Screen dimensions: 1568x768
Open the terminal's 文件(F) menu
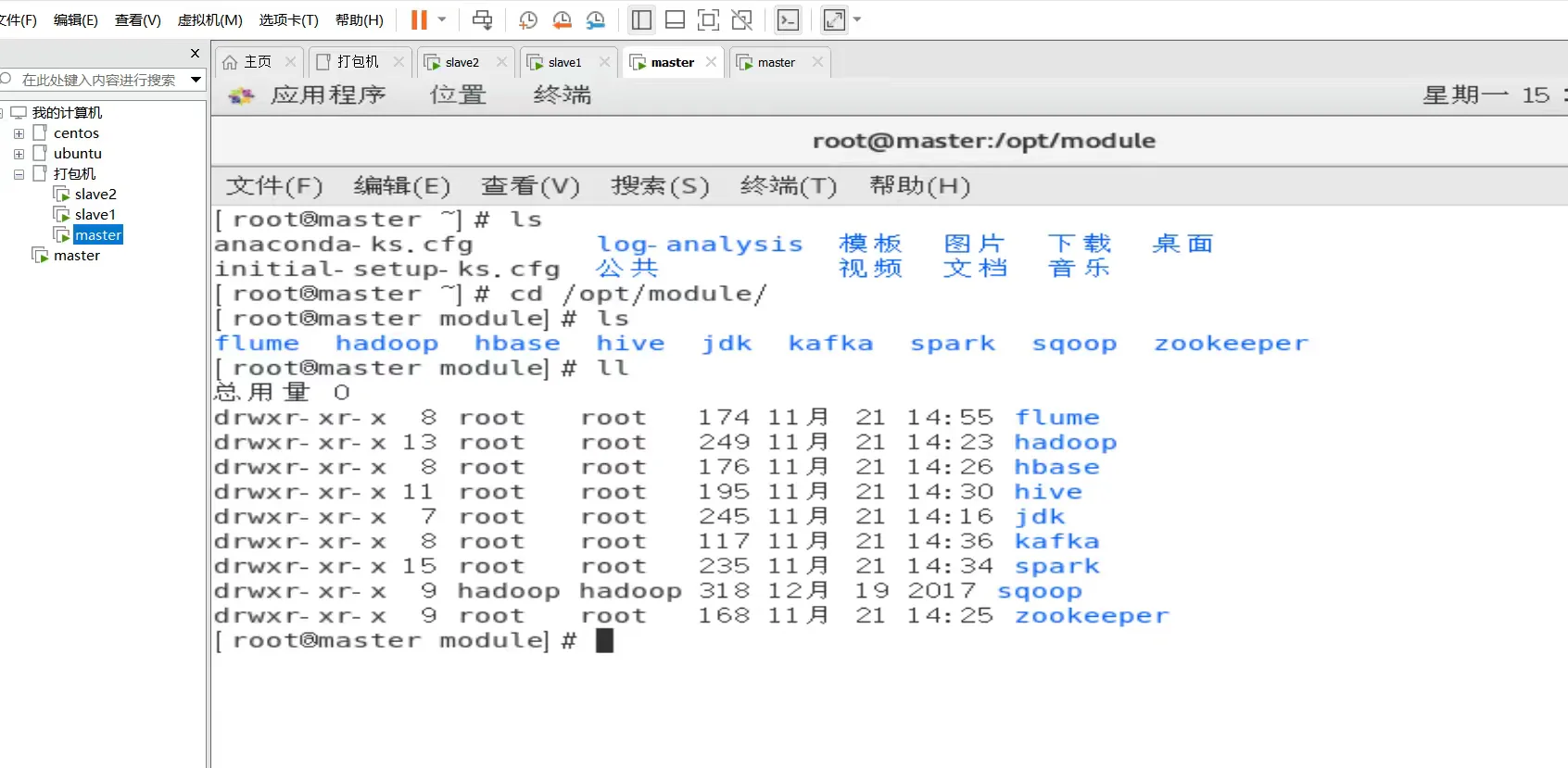point(274,186)
